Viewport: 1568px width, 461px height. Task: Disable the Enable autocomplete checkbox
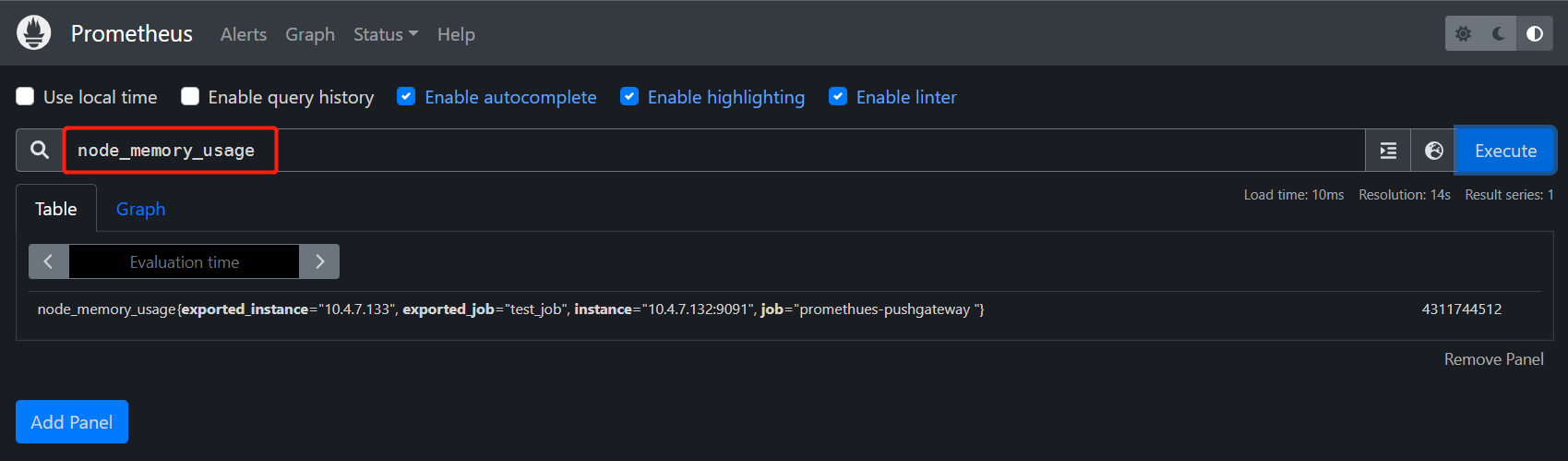coord(406,97)
